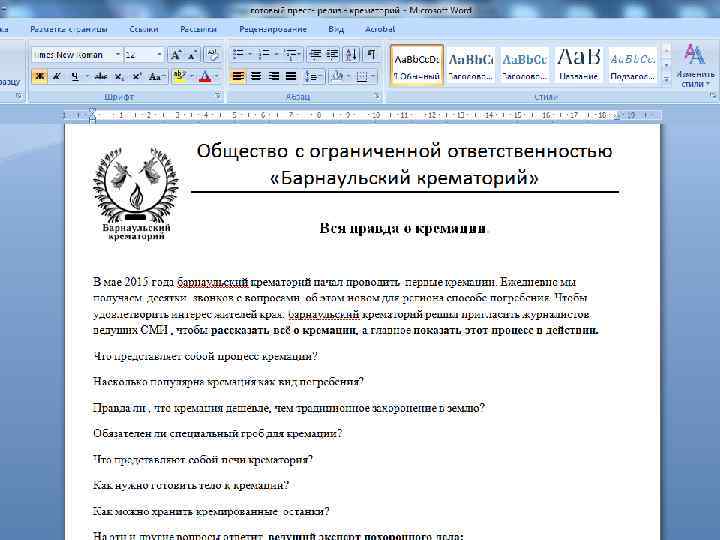
Task: Click line 'Как нужно готовить тело к кремации?'
Action: (x=191, y=485)
